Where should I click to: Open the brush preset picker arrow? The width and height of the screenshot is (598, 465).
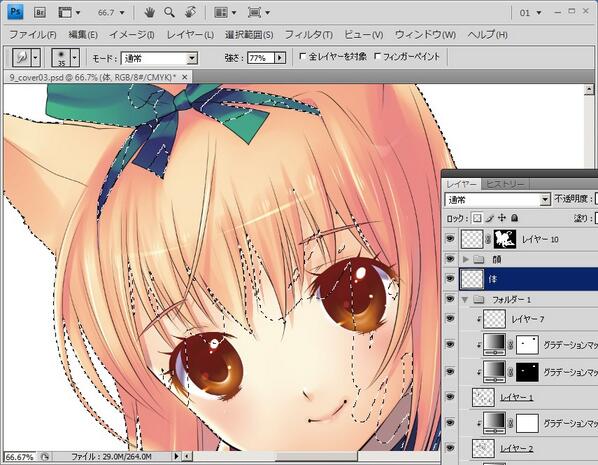click(75, 58)
